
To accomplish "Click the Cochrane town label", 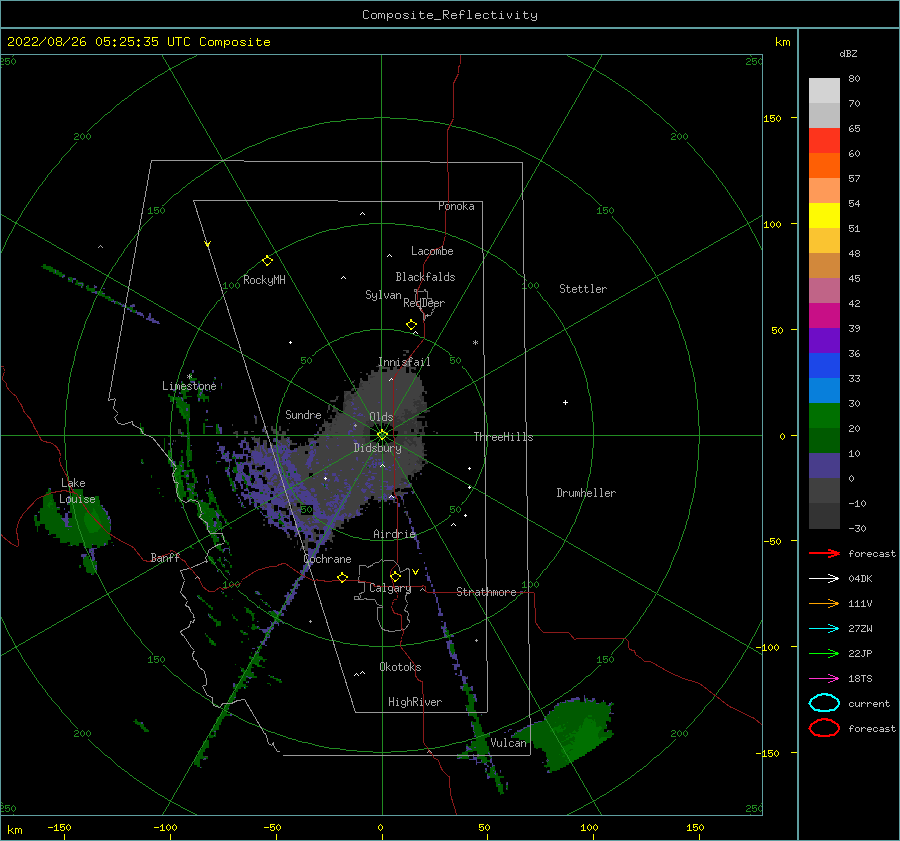I will (x=327, y=559).
